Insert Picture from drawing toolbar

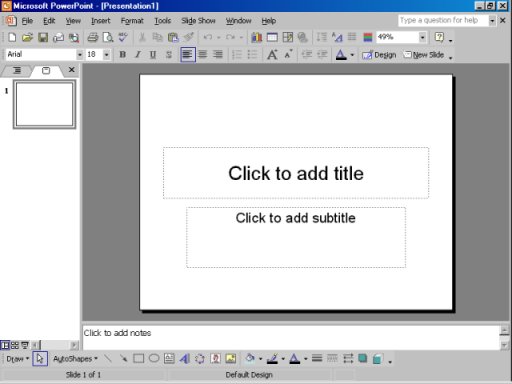coord(231,359)
